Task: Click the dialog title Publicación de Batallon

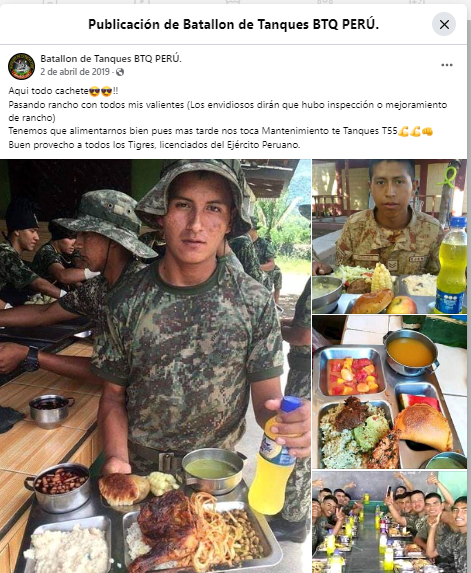Action: click(x=233, y=24)
